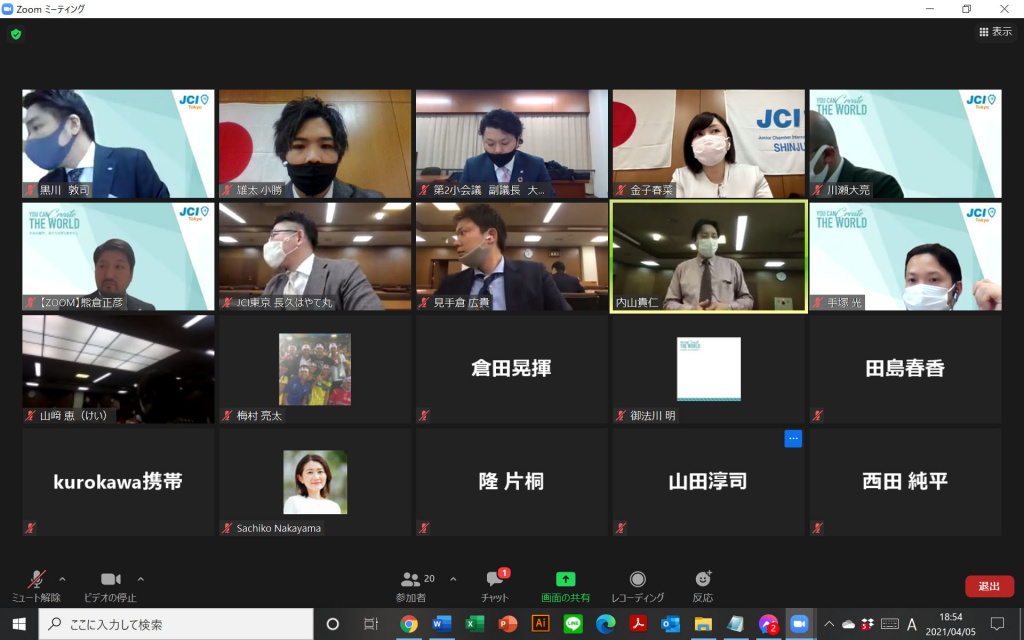This screenshot has width=1024, height=640.
Task: Click the red 退出 leave button
Action: (989, 587)
